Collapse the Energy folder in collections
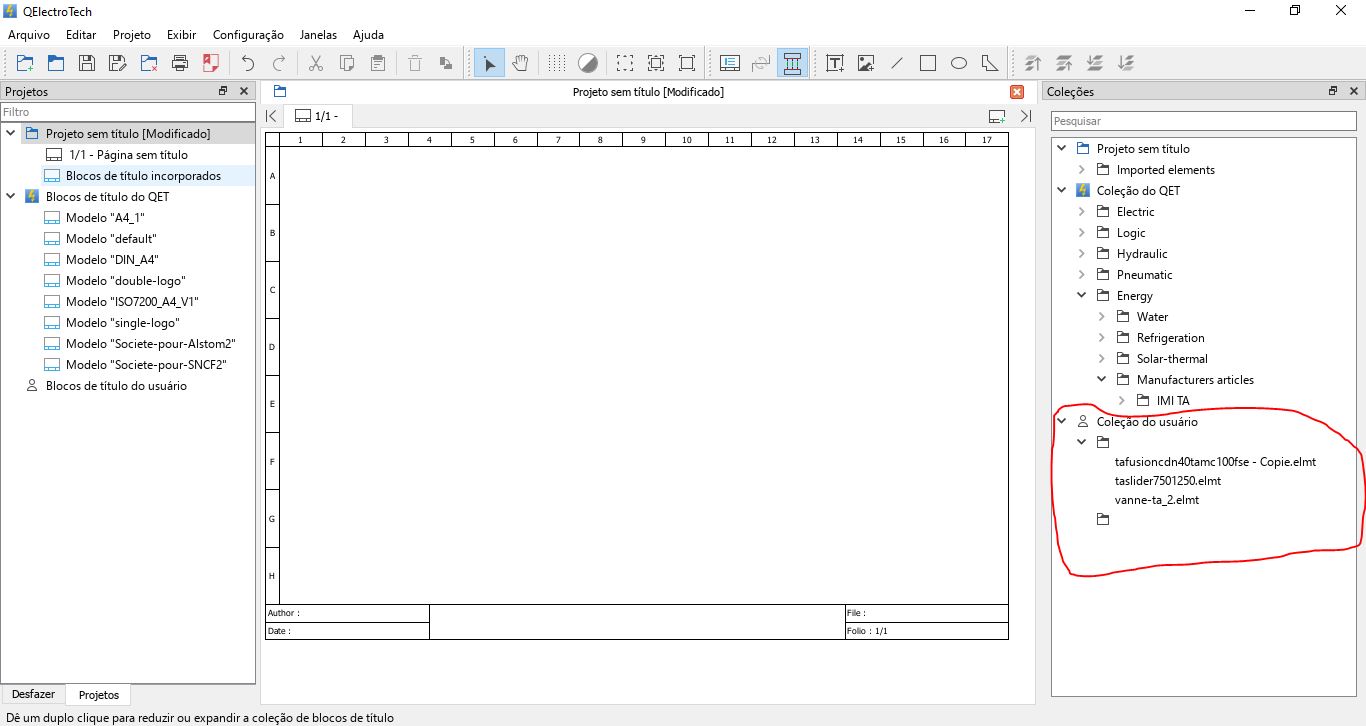This screenshot has height=726, width=1366. pos(1081,296)
